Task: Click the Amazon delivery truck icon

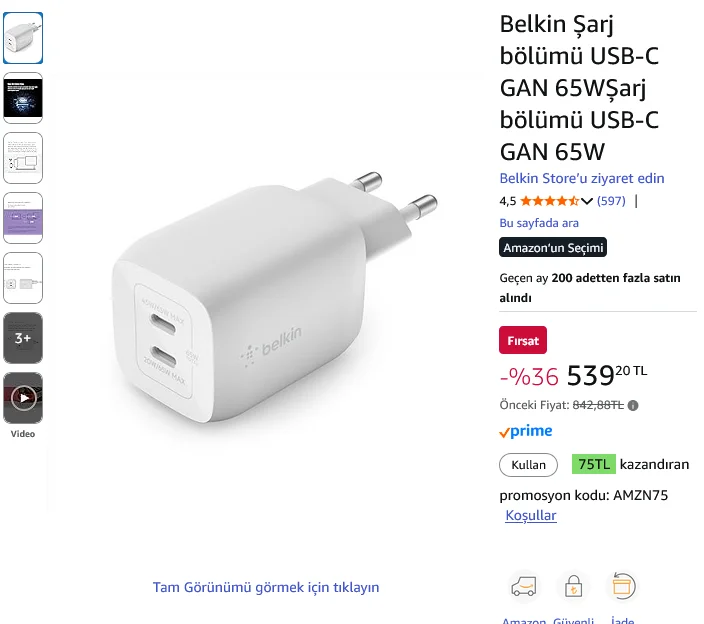Action: [524, 586]
